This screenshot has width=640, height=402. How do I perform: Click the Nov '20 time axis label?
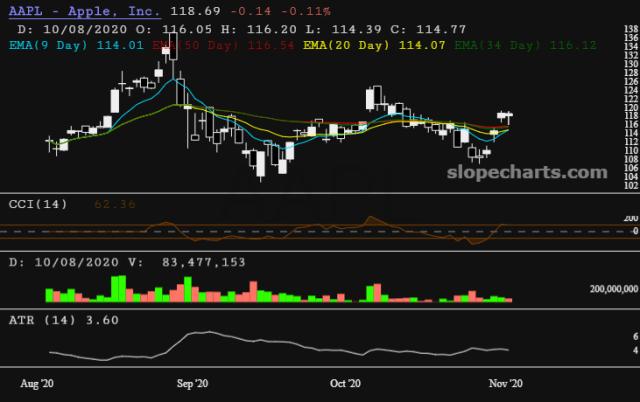tap(506, 384)
